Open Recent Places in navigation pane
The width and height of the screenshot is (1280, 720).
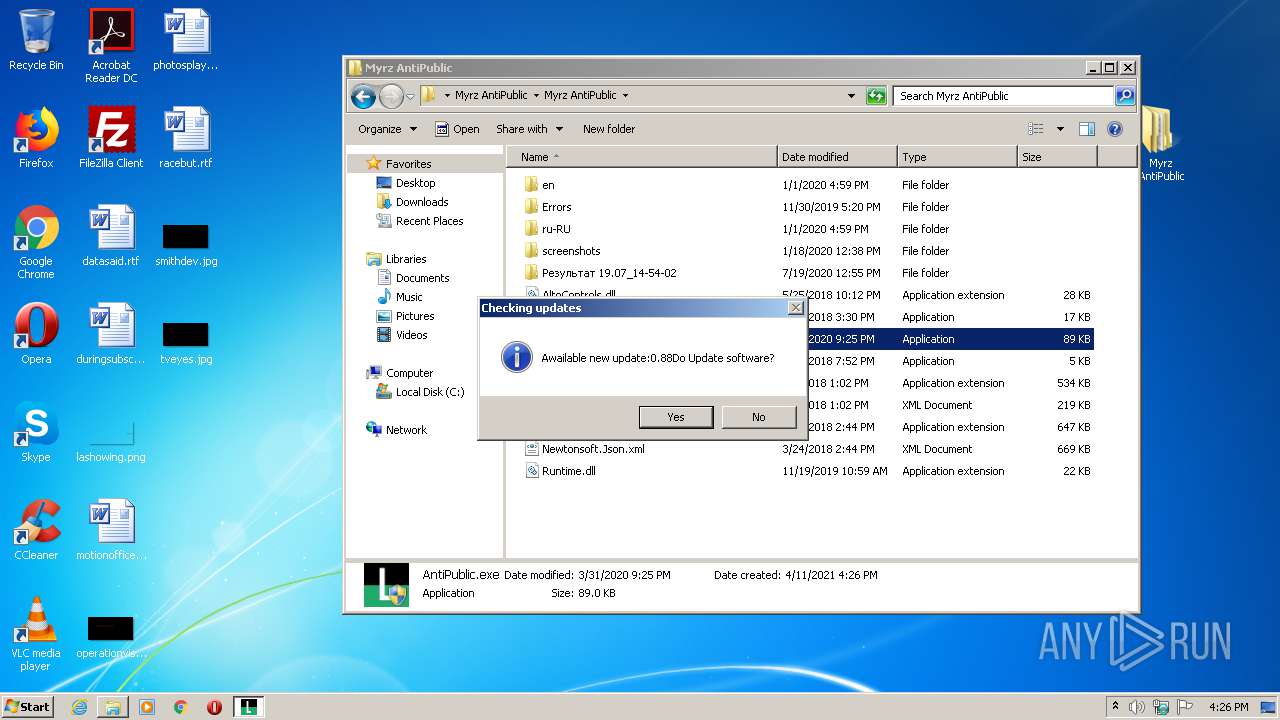tap(429, 221)
